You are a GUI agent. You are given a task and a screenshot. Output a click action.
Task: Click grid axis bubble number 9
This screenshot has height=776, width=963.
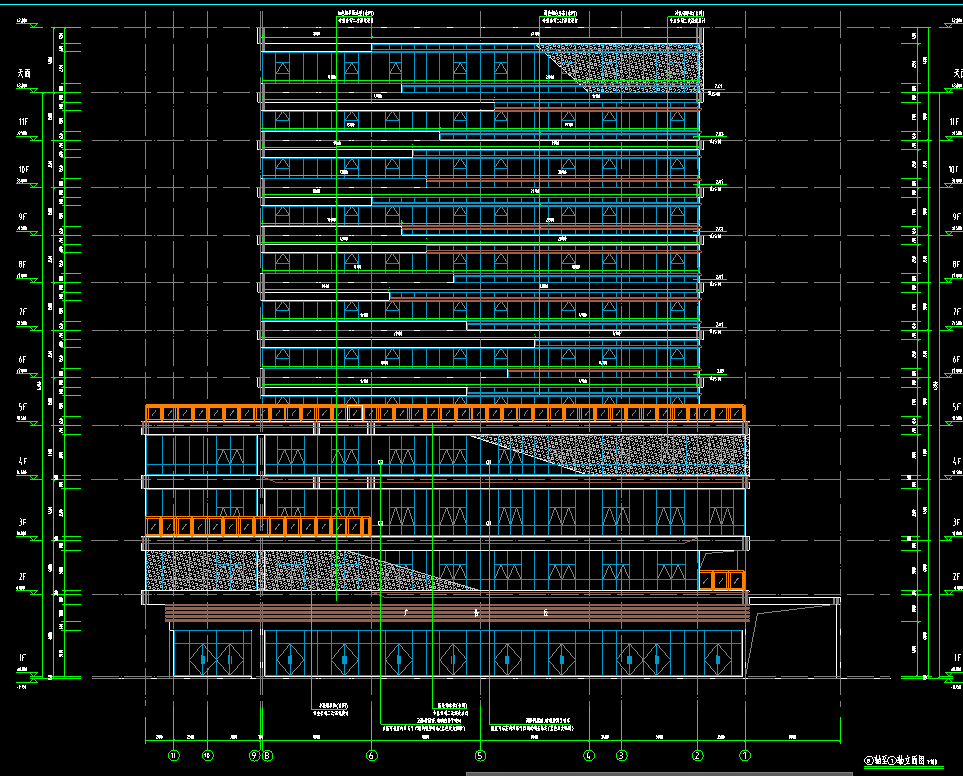[255, 755]
